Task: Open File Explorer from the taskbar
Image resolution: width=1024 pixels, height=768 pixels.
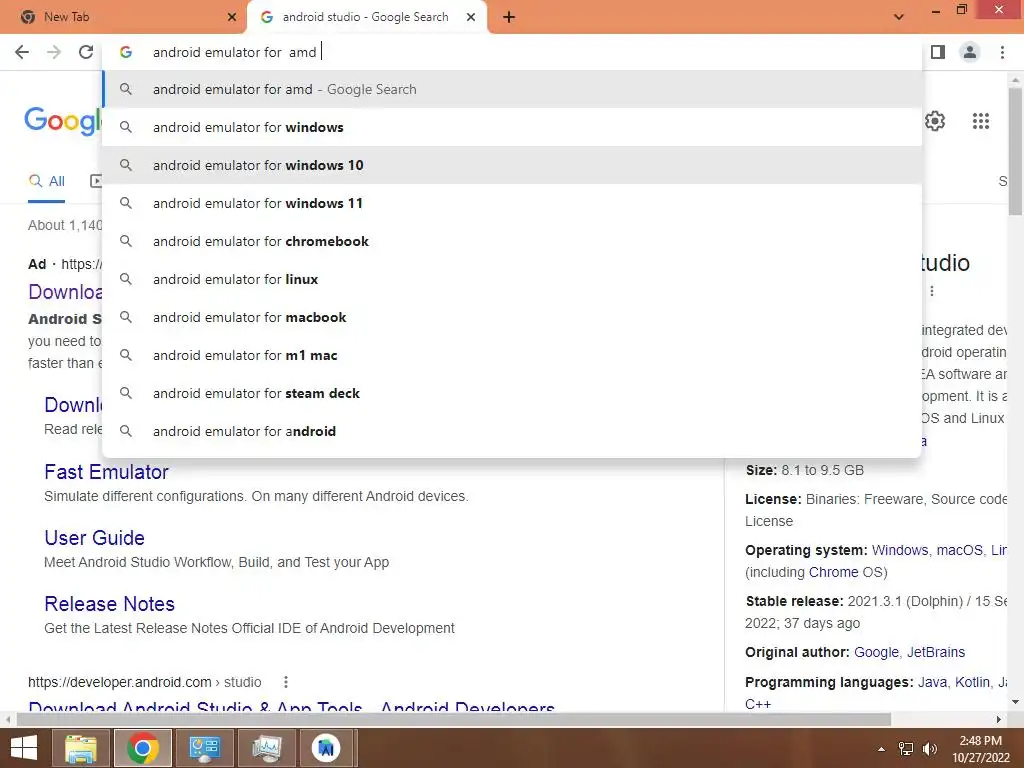Action: click(x=80, y=748)
